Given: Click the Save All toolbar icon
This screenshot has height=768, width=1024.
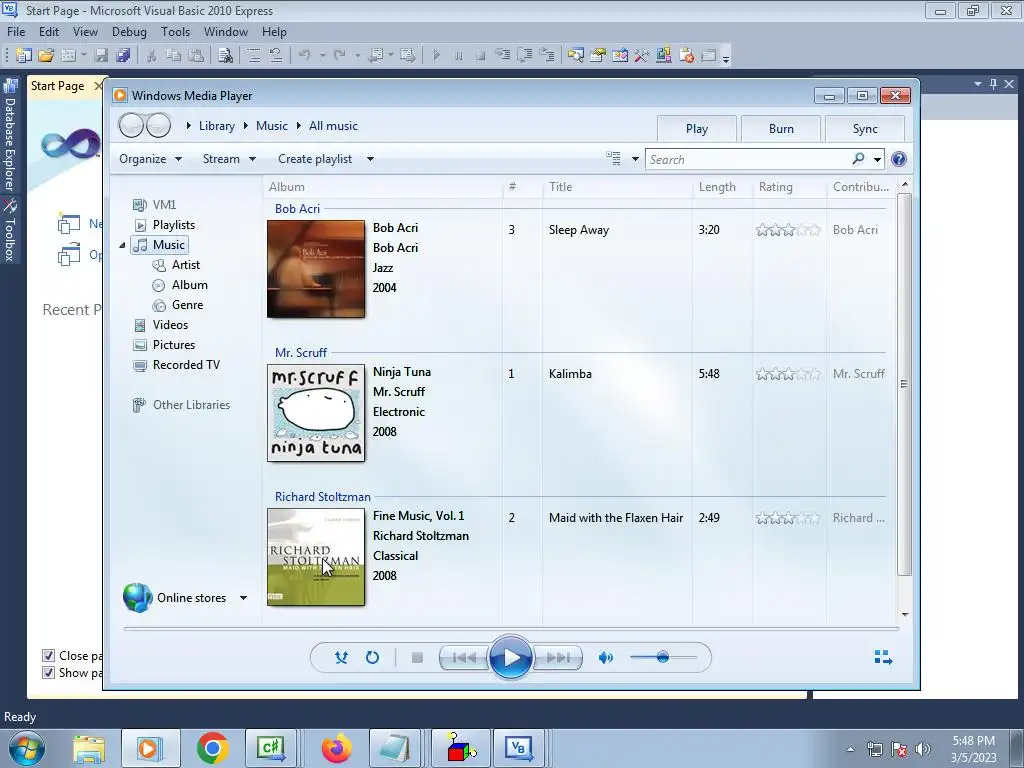Looking at the screenshot, I should [x=123, y=56].
